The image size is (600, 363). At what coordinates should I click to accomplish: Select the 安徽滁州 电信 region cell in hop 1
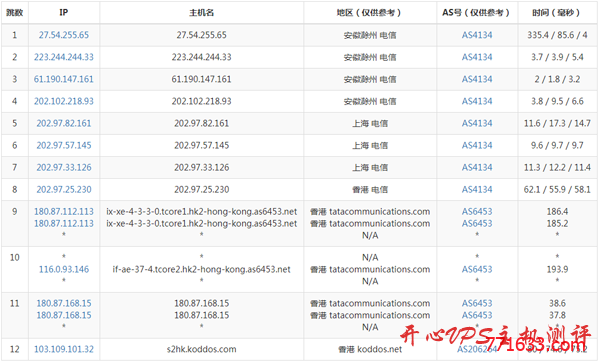click(x=370, y=35)
